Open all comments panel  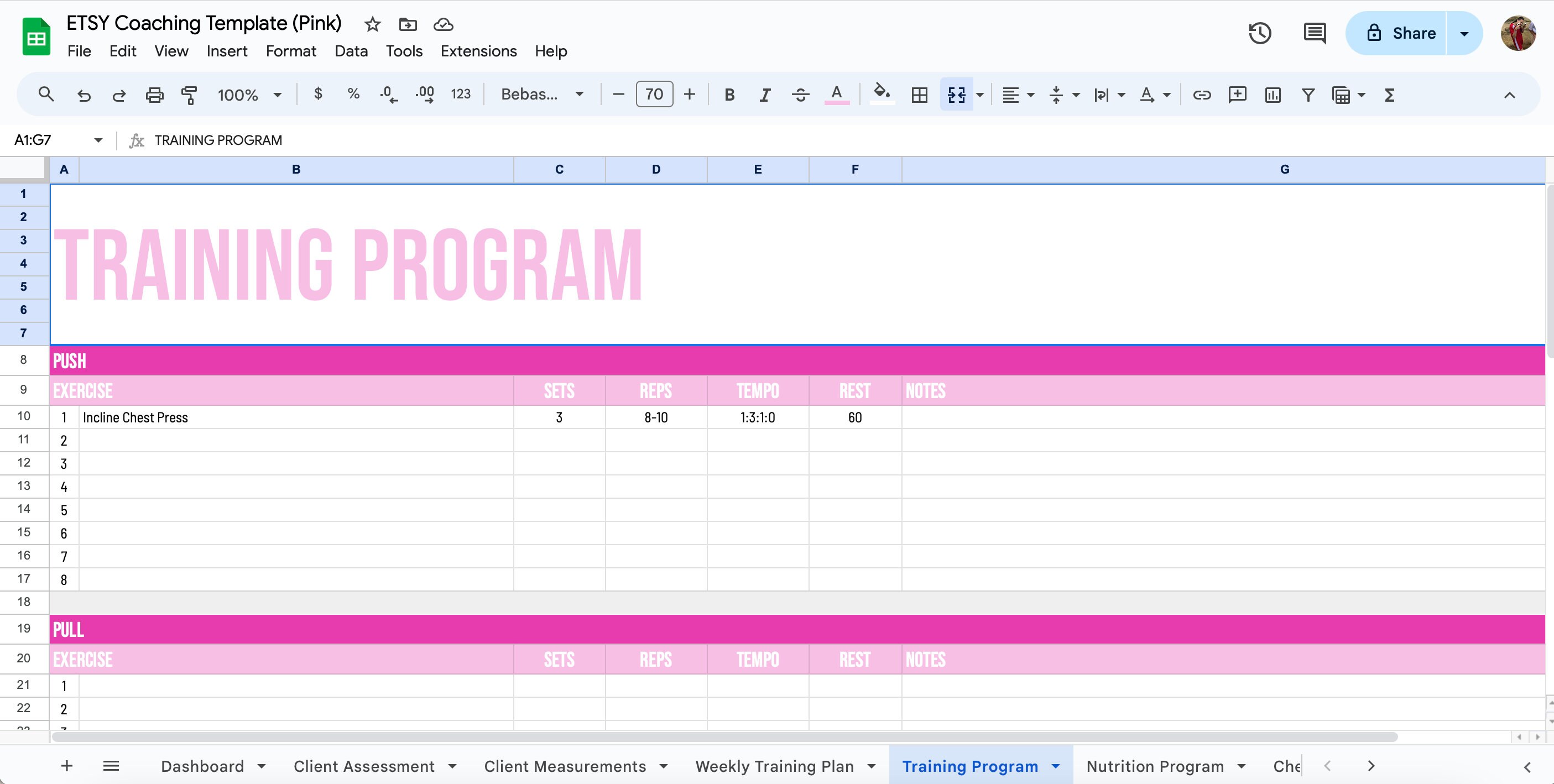tap(1315, 33)
